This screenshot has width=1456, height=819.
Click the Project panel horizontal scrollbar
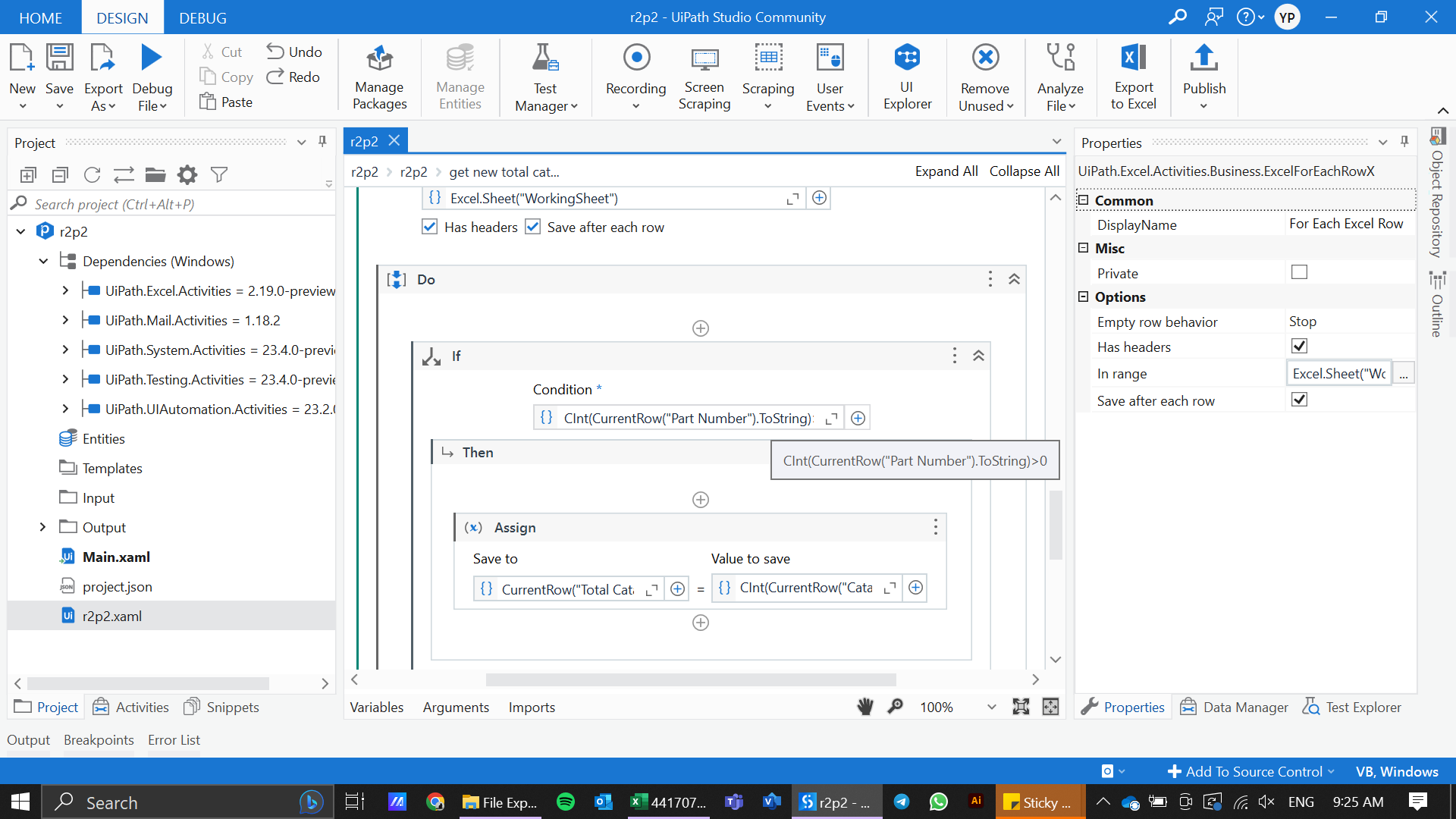click(x=148, y=683)
